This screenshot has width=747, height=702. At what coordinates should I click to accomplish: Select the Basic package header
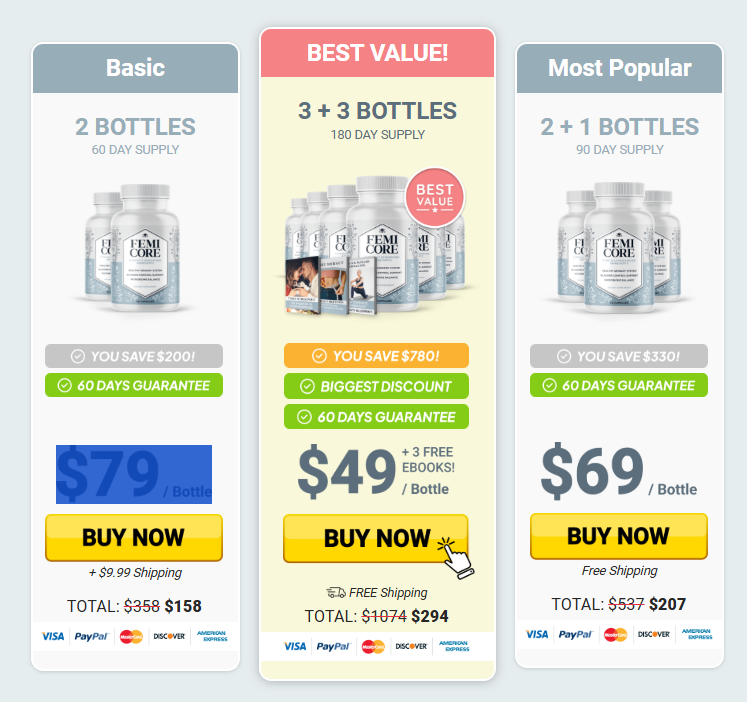[x=135, y=68]
